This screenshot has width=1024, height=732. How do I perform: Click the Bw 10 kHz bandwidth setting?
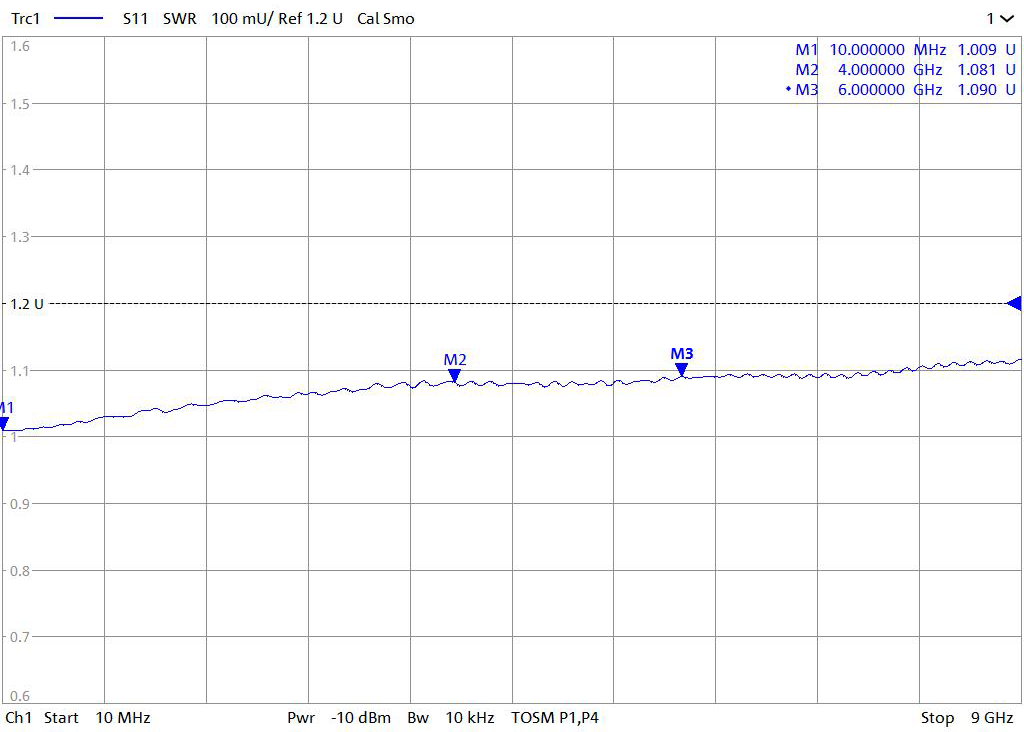450,717
